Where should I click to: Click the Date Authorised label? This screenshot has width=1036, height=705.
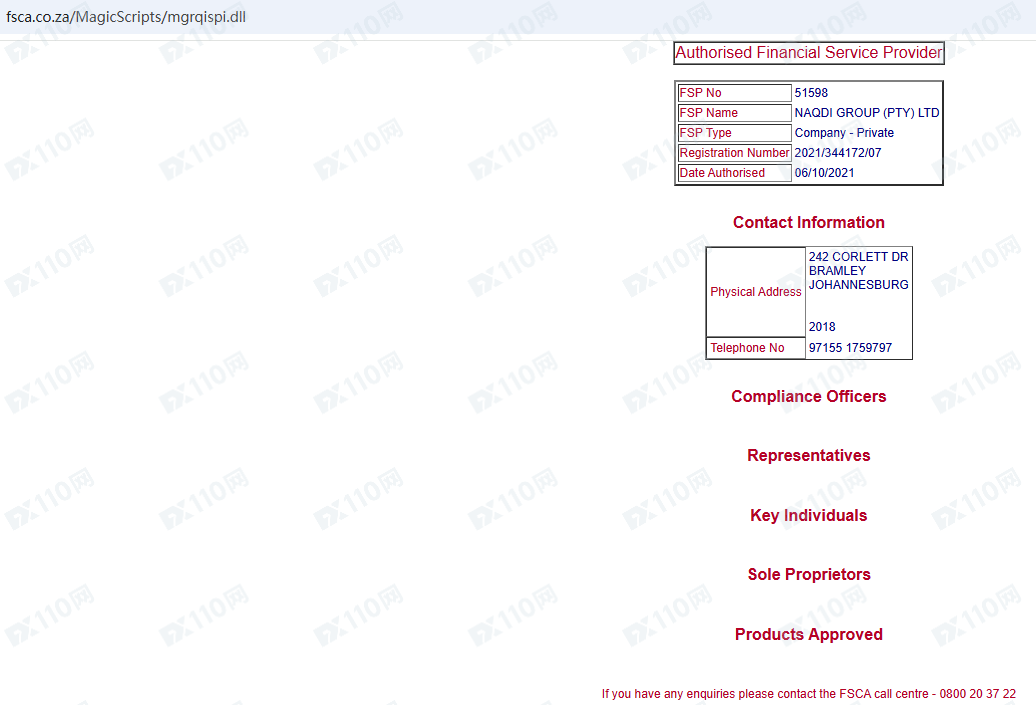(733, 173)
